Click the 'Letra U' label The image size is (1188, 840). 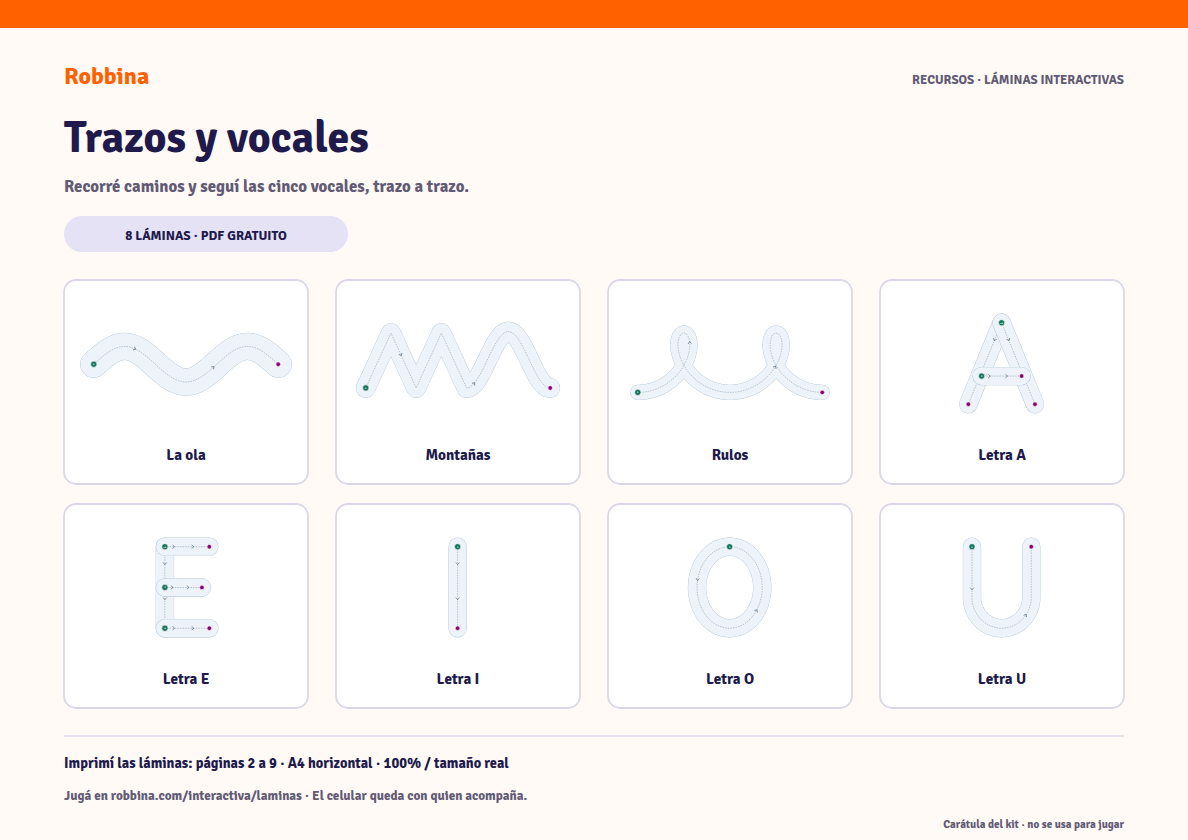click(1002, 679)
